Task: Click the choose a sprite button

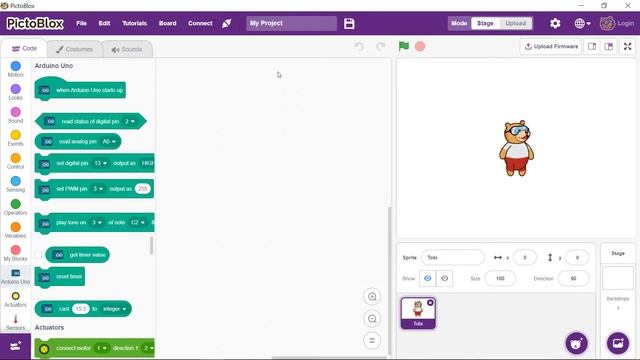Action: (576, 343)
